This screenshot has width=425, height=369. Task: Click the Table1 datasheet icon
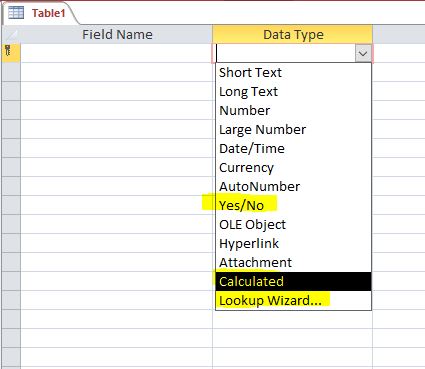point(16,13)
